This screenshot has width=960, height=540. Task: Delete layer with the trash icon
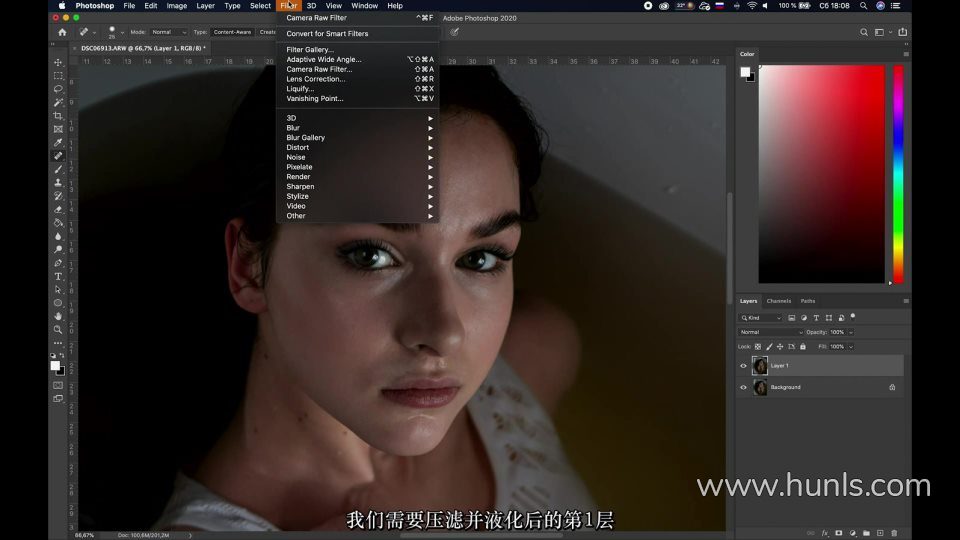[894, 533]
